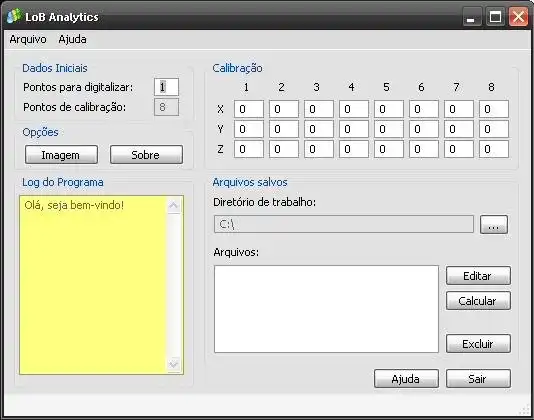Click the 'Dados Iniciais' group label
This screenshot has width=534, height=420.
[x=55, y=68]
